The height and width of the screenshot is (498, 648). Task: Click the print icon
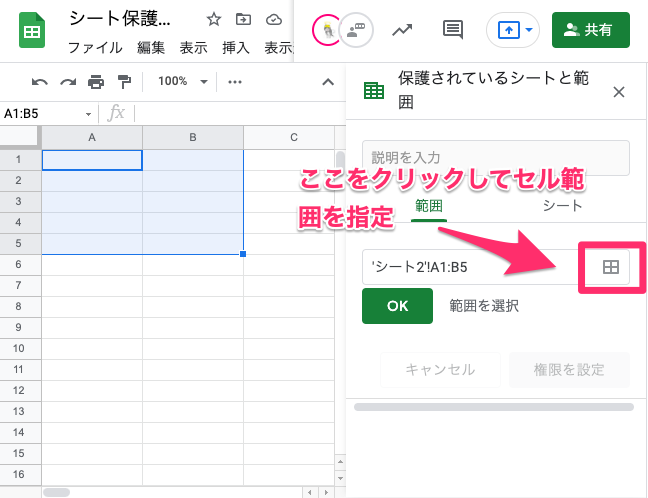point(96,82)
